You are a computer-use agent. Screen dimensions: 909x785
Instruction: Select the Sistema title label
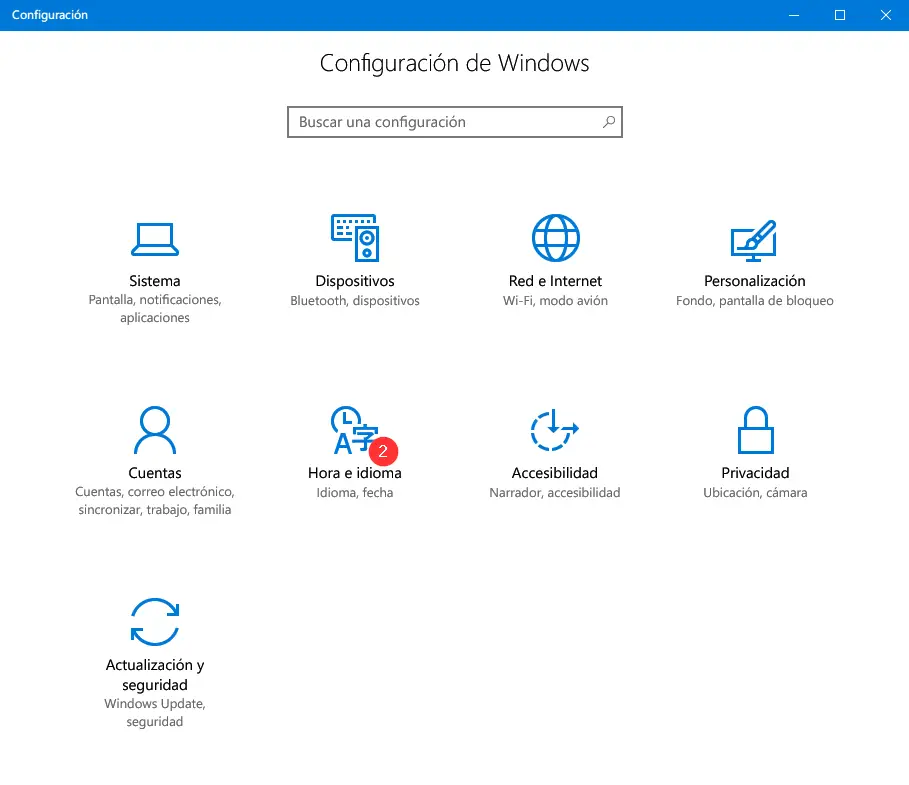(155, 281)
